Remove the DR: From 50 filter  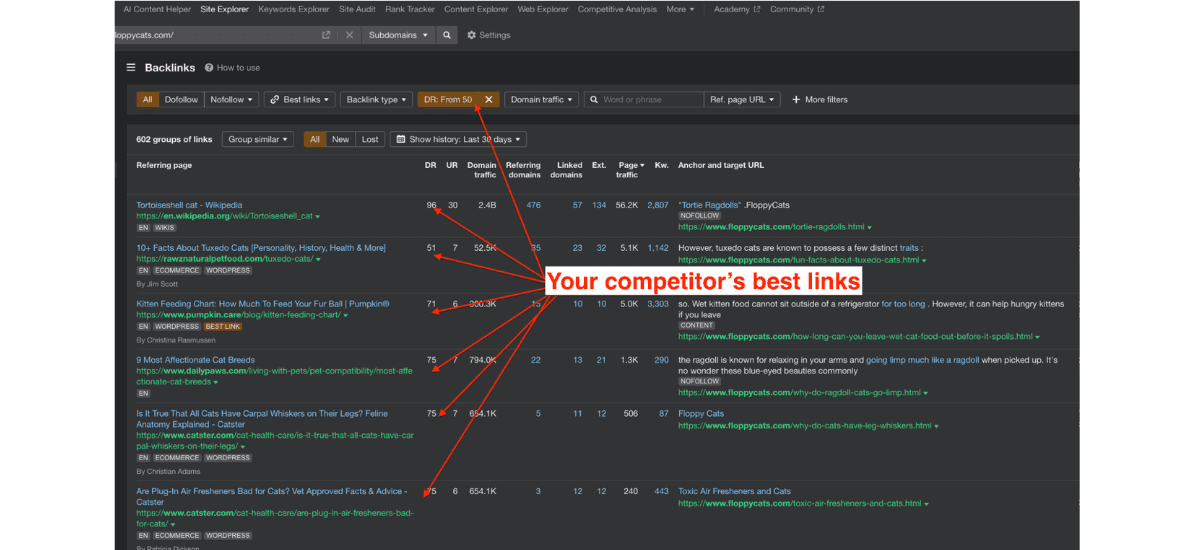[x=489, y=100]
